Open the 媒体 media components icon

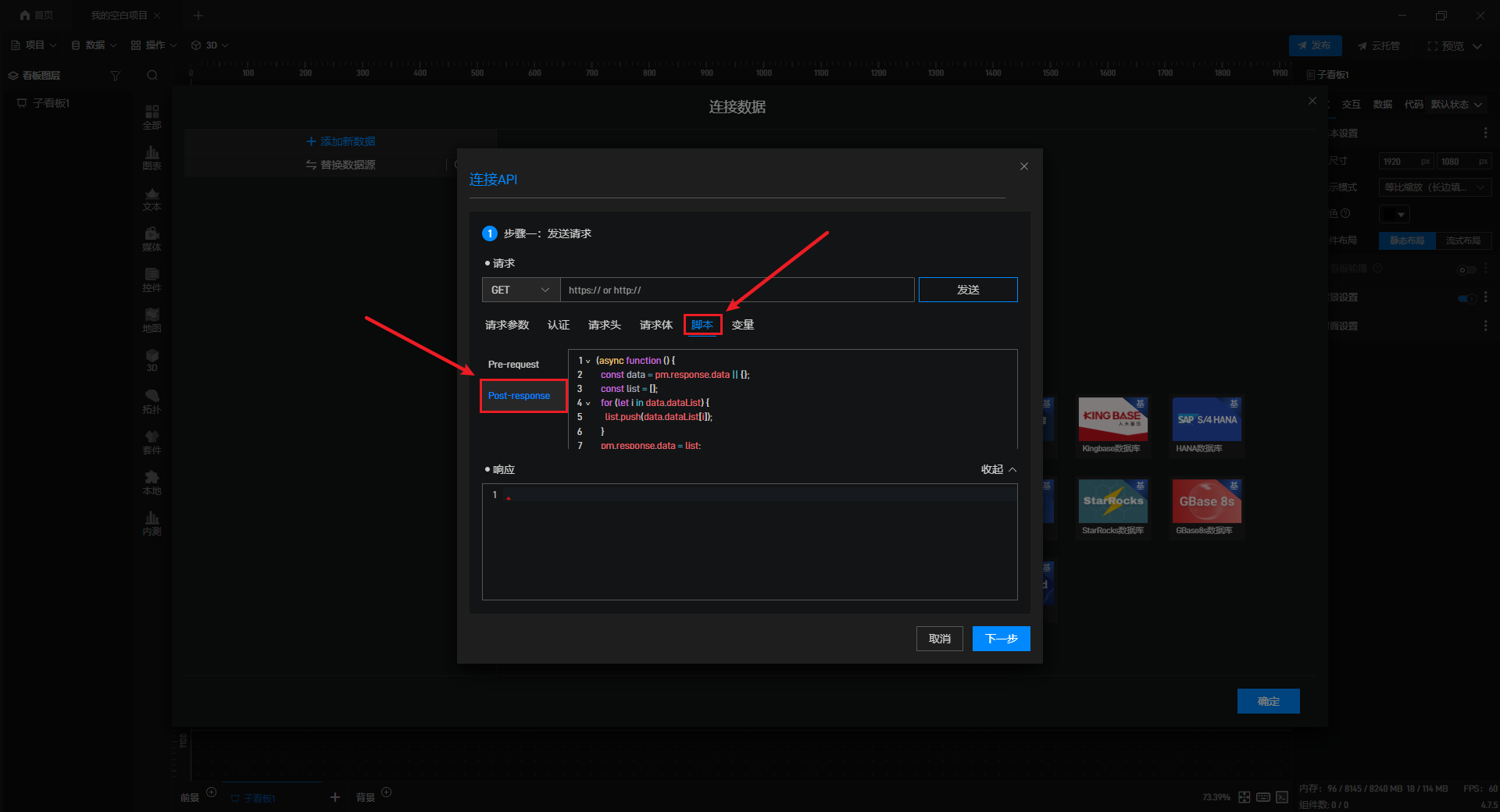152,239
